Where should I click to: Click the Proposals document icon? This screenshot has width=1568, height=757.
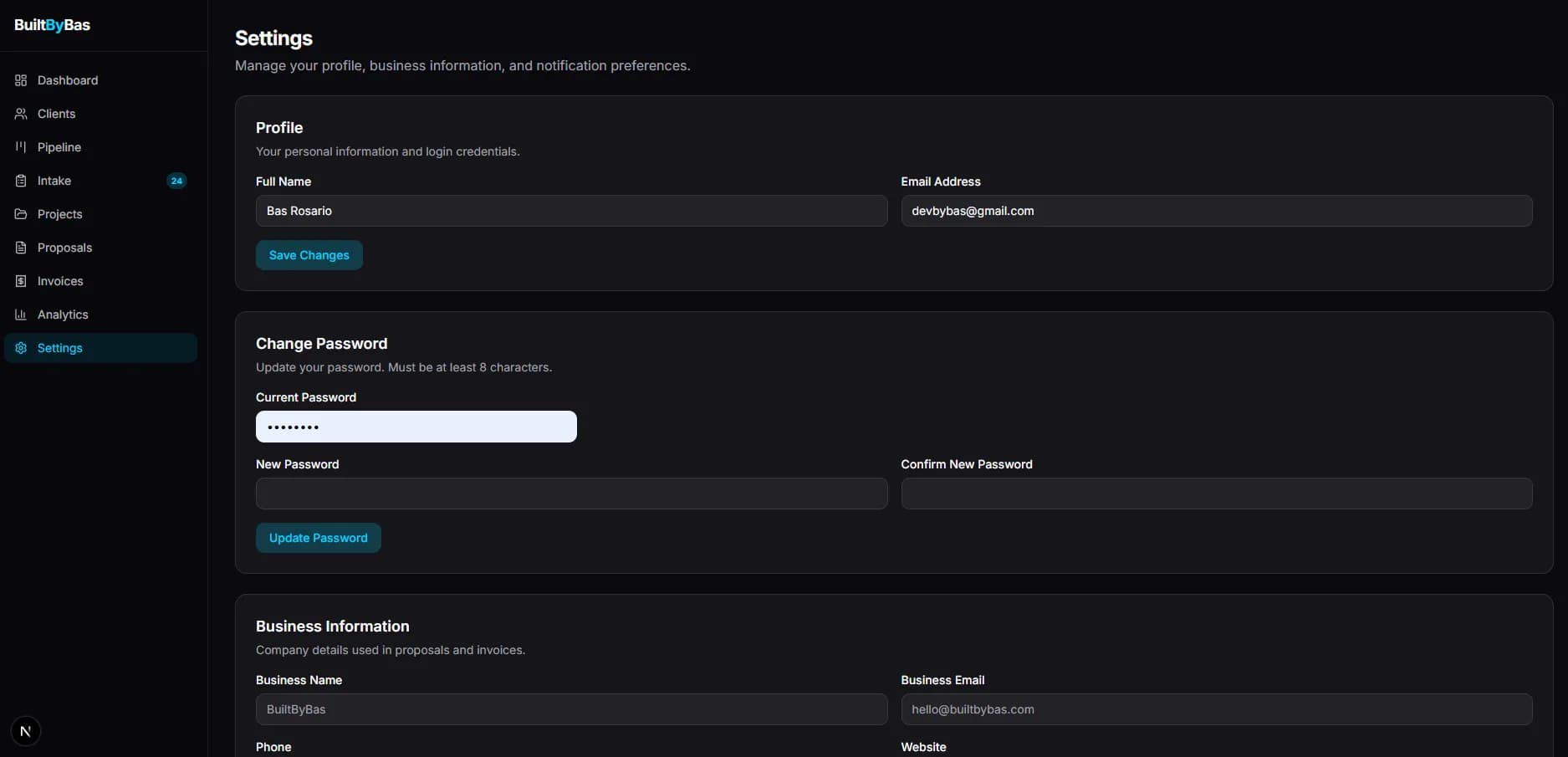[x=21, y=248]
